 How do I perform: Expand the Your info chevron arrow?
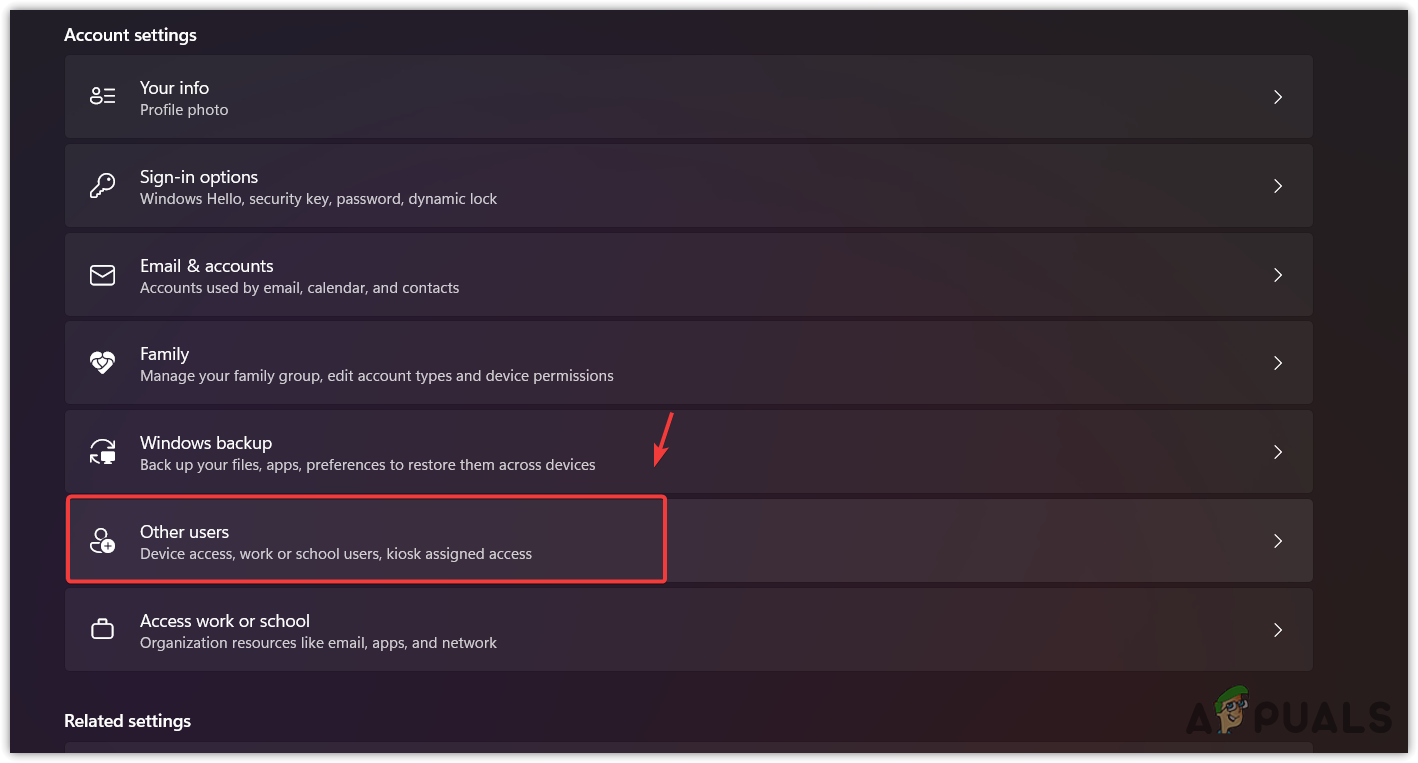pos(1278,97)
